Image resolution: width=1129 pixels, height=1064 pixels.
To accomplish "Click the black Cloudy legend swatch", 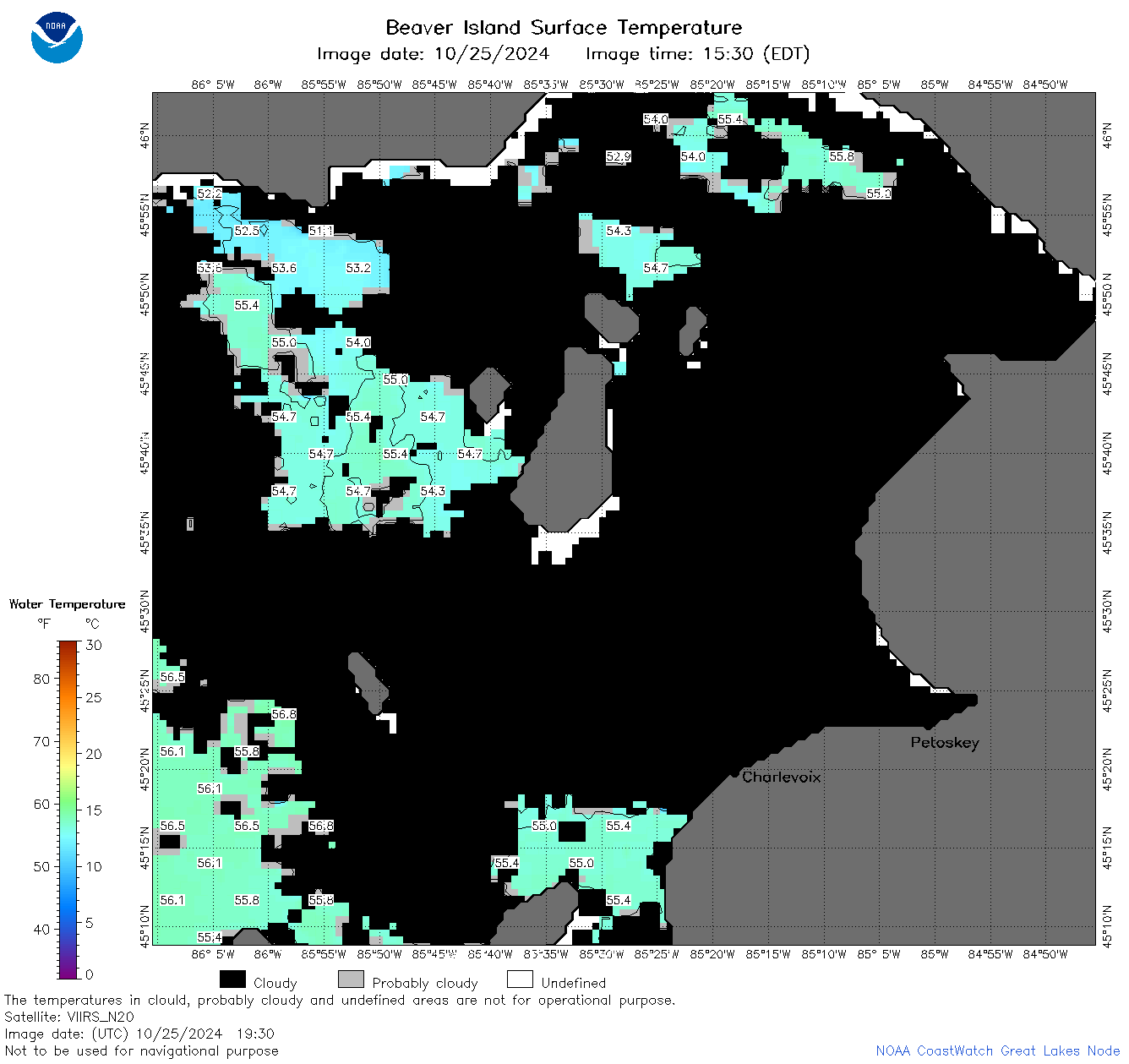I will (x=232, y=979).
